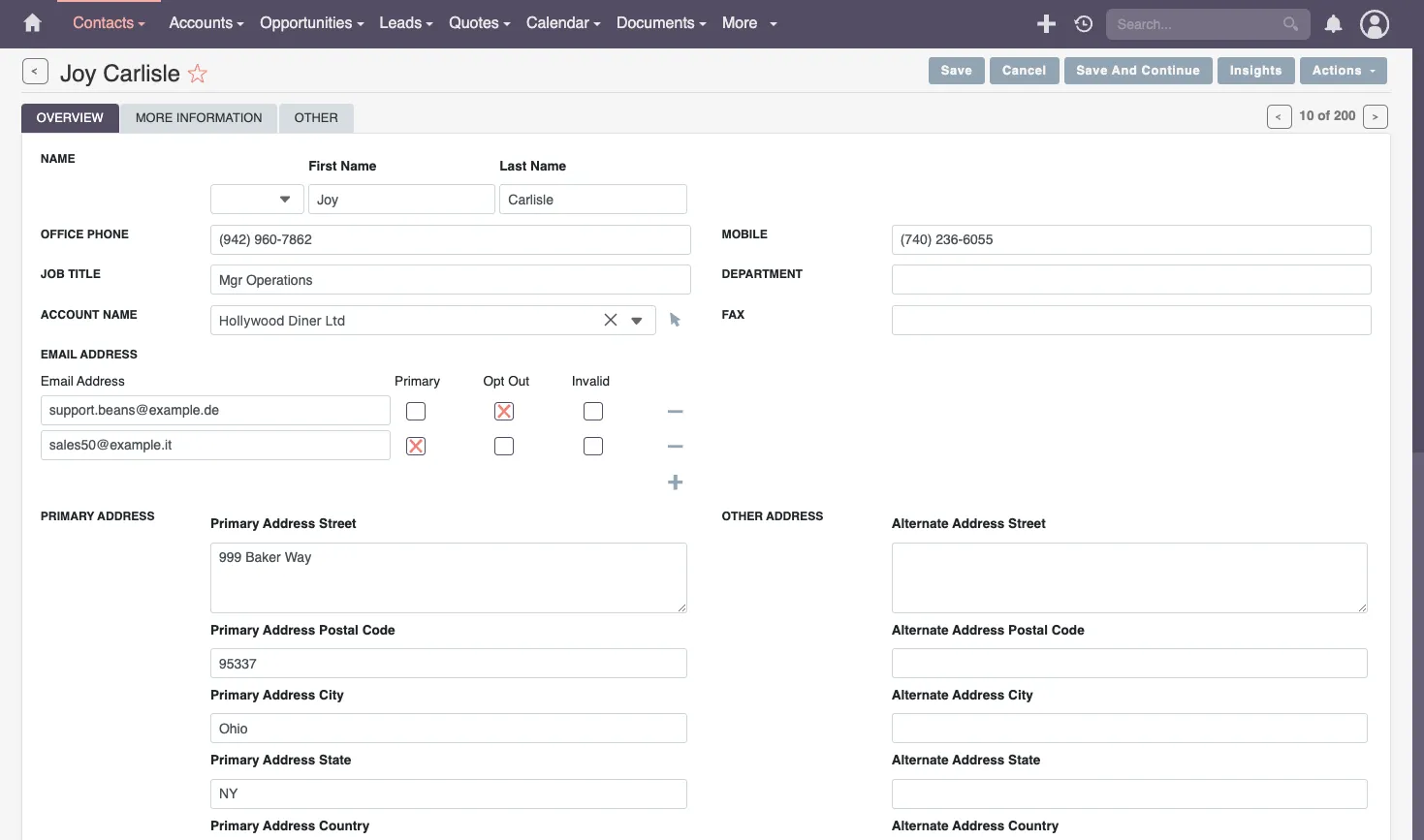
Task: Open recently viewed history icon
Action: [x=1084, y=24]
